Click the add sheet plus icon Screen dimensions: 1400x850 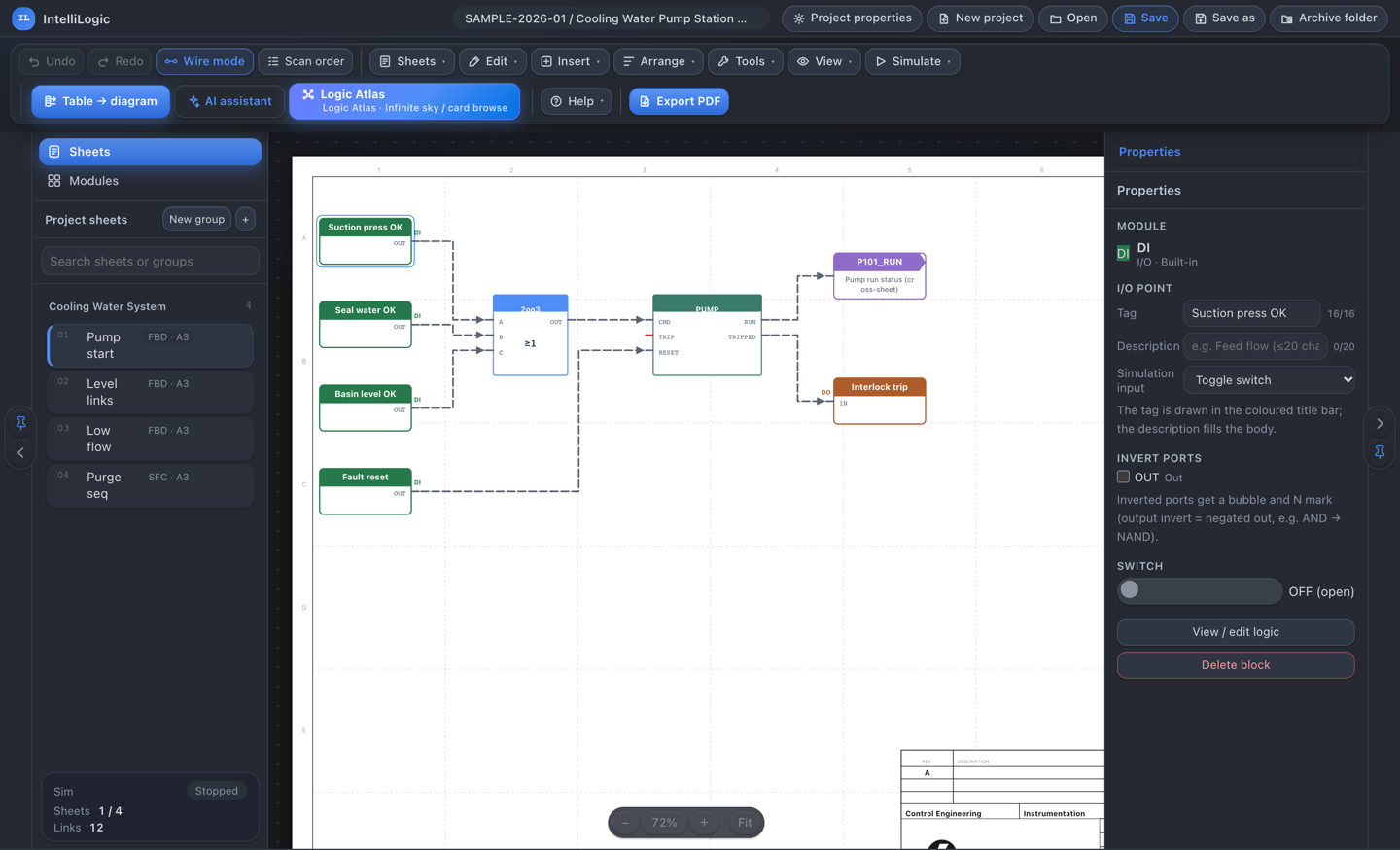pyautogui.click(x=246, y=220)
